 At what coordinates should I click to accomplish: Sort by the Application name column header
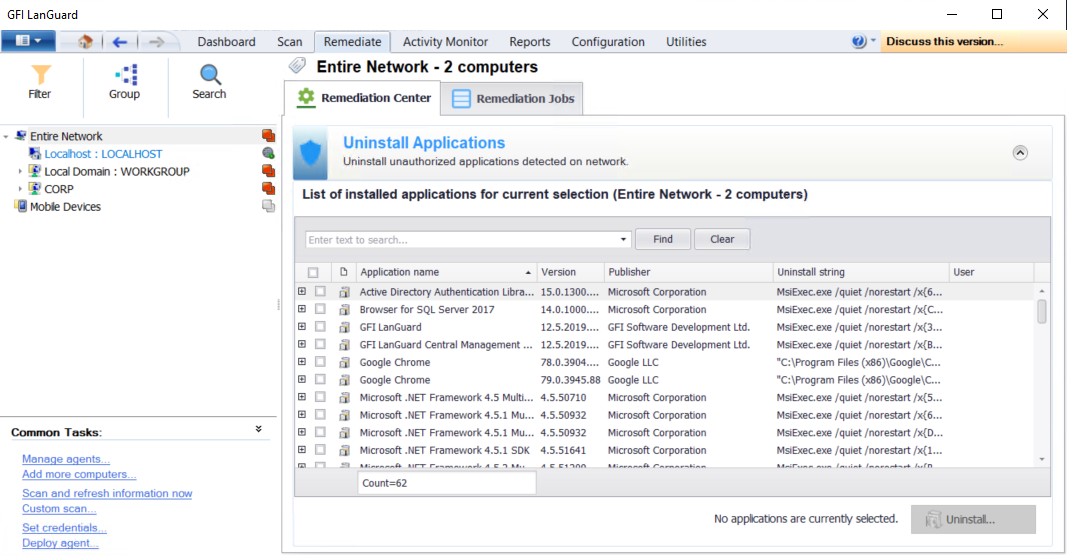coord(446,272)
